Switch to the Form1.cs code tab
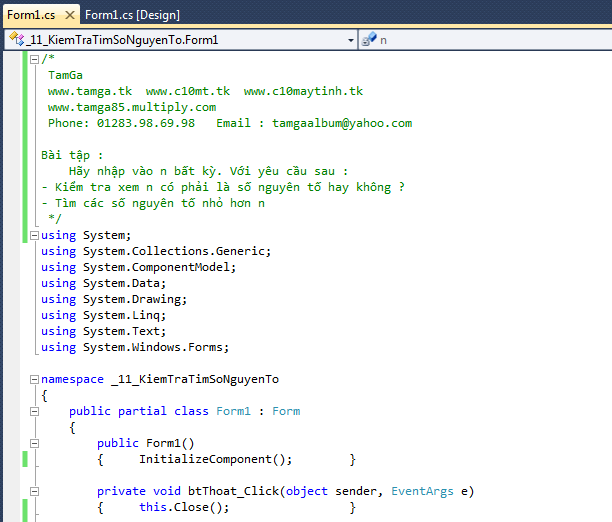The image size is (612, 522). pyautogui.click(x=31, y=15)
